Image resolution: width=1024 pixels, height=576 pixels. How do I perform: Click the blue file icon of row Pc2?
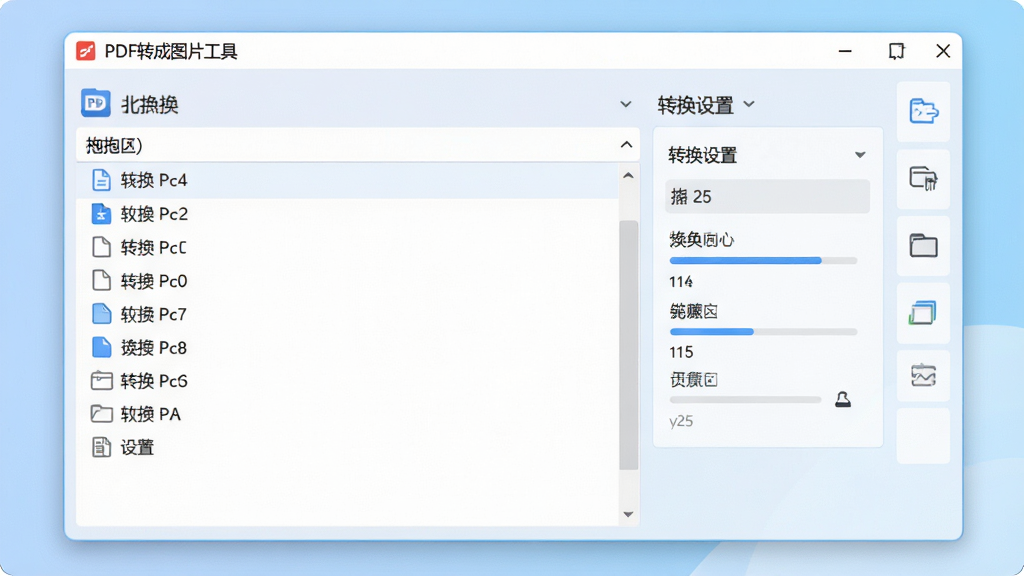[101, 214]
